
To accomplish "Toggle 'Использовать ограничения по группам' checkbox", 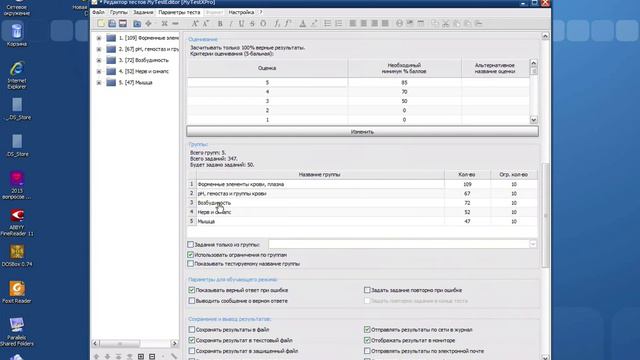I will [191, 255].
